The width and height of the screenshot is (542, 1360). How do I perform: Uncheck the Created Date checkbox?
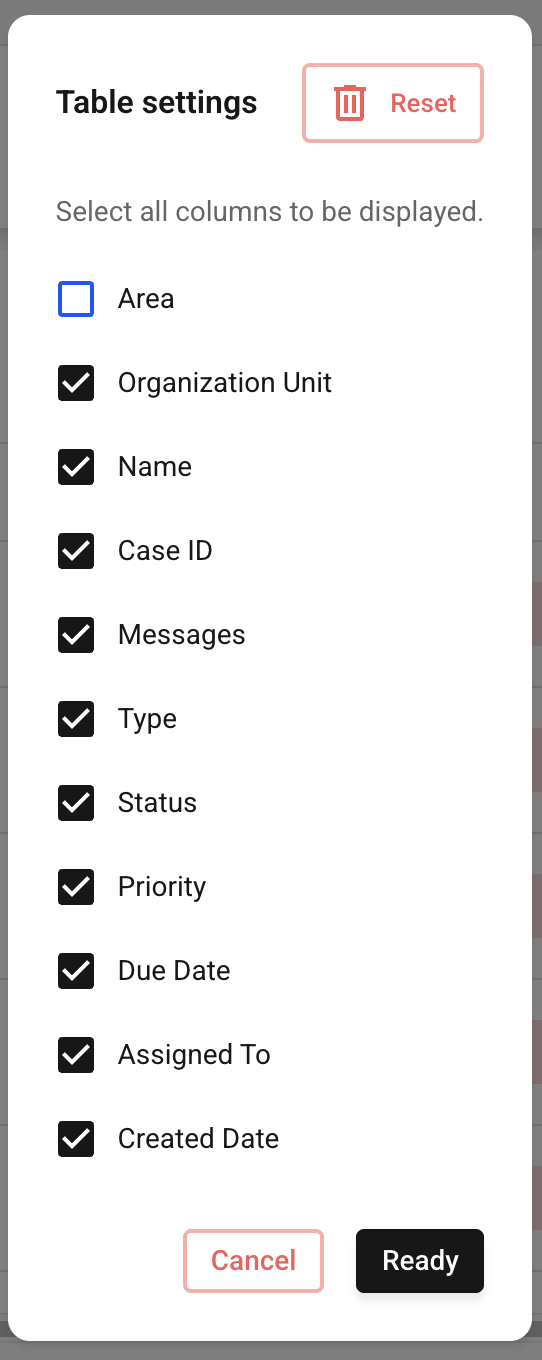click(76, 1139)
